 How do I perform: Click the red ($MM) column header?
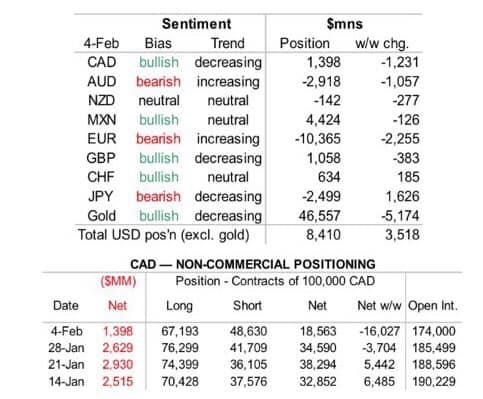118,282
